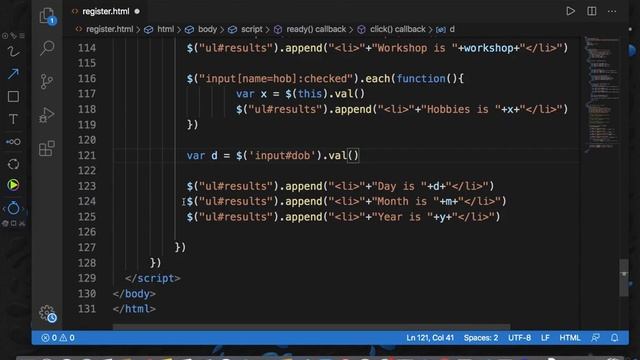Click line number 121 in gutter

(x=87, y=156)
